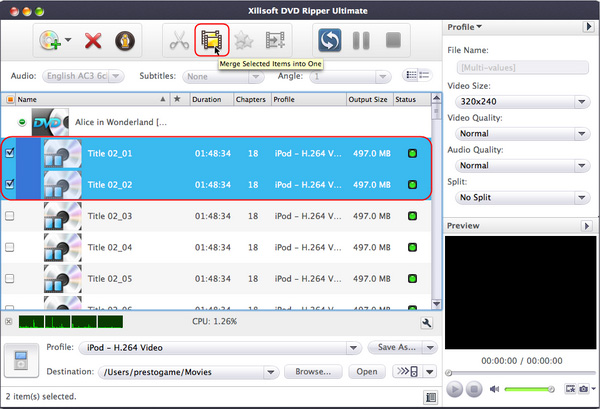Open the Profile menu header

[465, 27]
